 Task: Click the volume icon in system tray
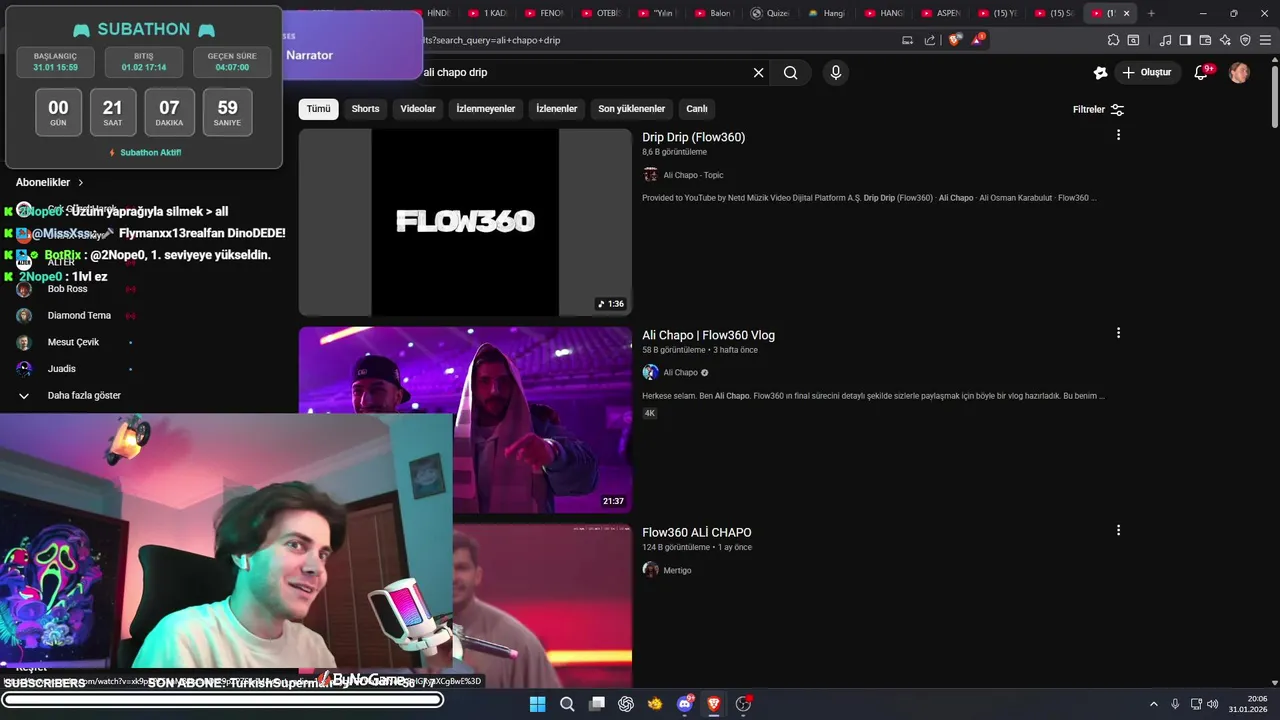1213,704
